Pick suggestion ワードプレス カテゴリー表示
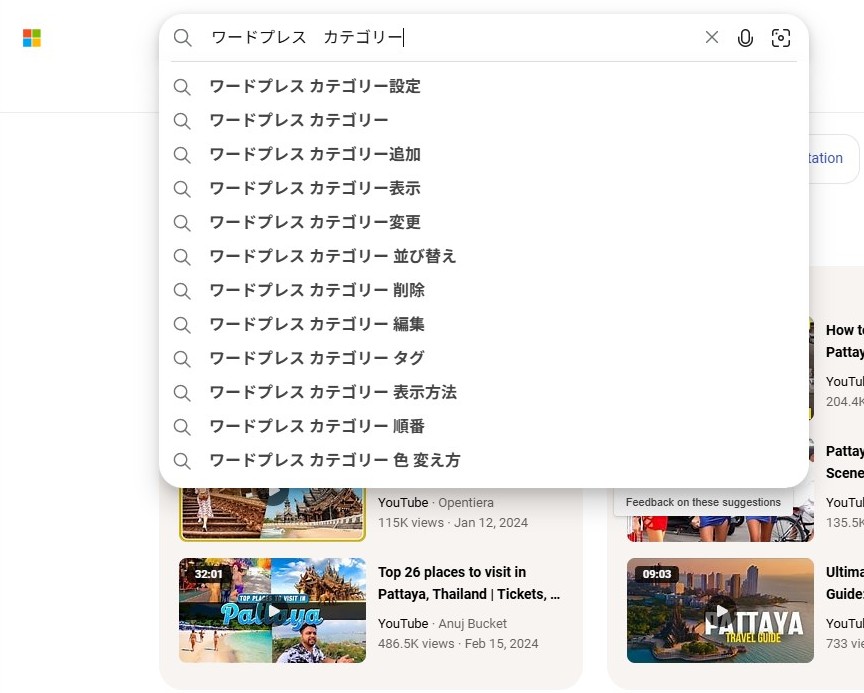The width and height of the screenshot is (864, 693). 315,189
